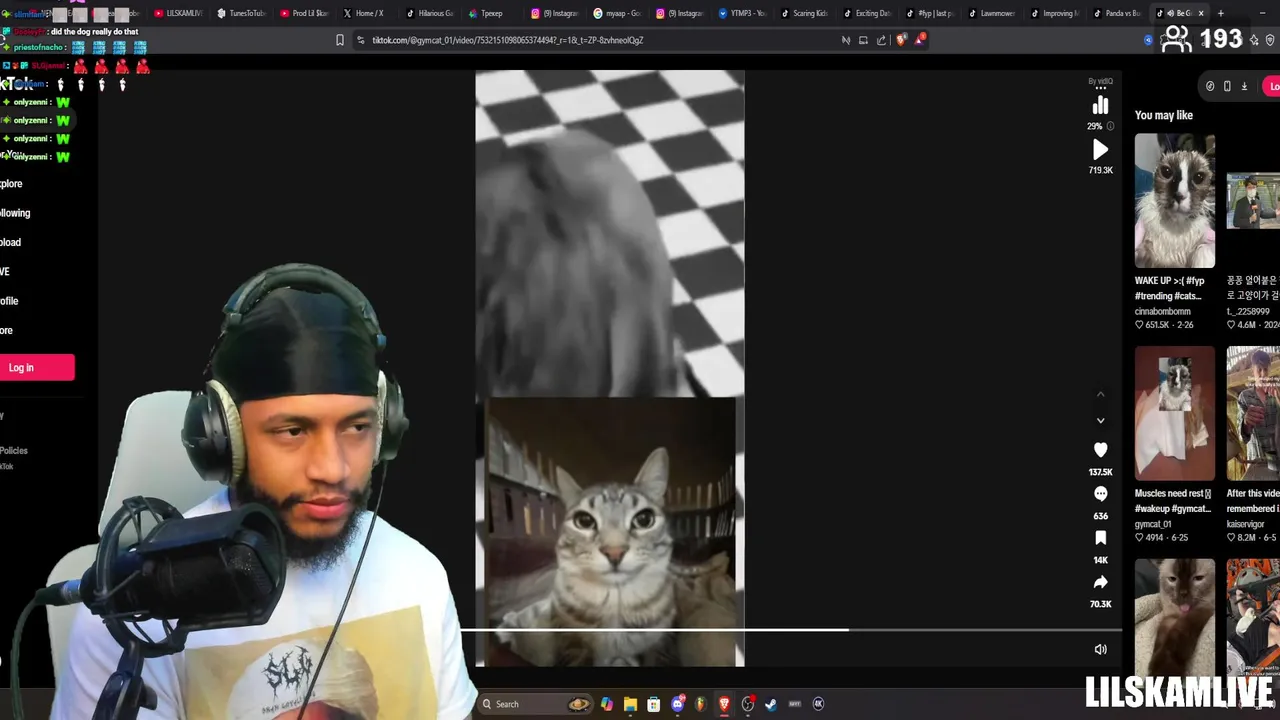This screenshot has width=1280, height=720.
Task: Go to the previous video with the up chevron
Action: [1100, 394]
